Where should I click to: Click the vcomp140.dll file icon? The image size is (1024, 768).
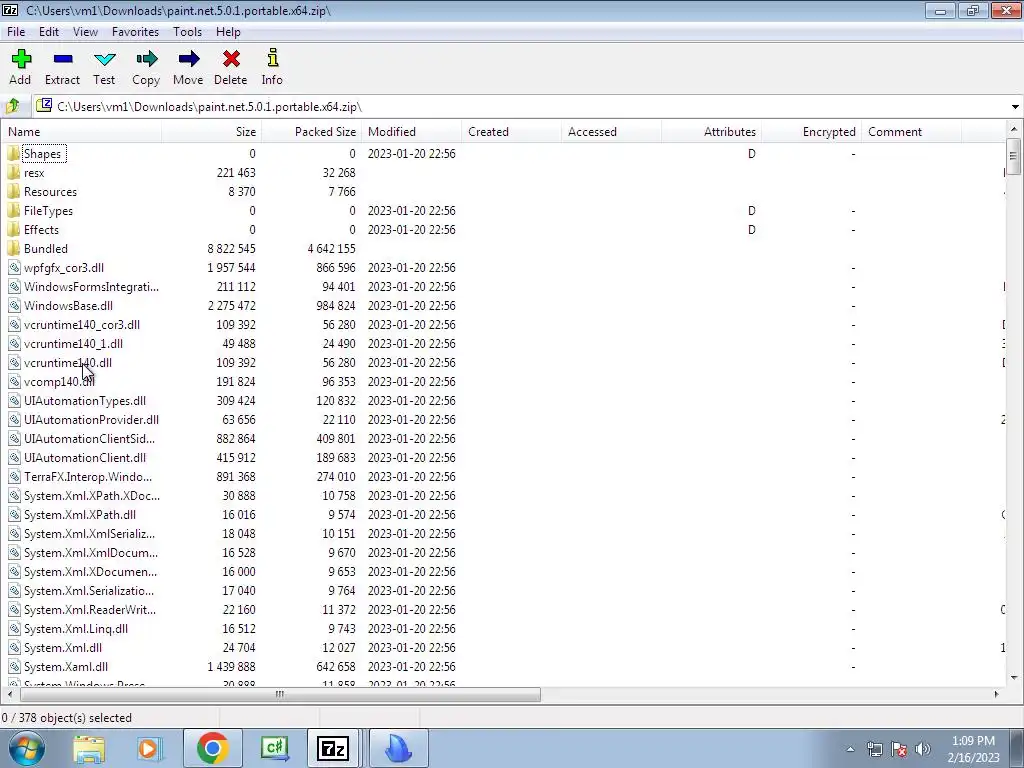pos(14,381)
